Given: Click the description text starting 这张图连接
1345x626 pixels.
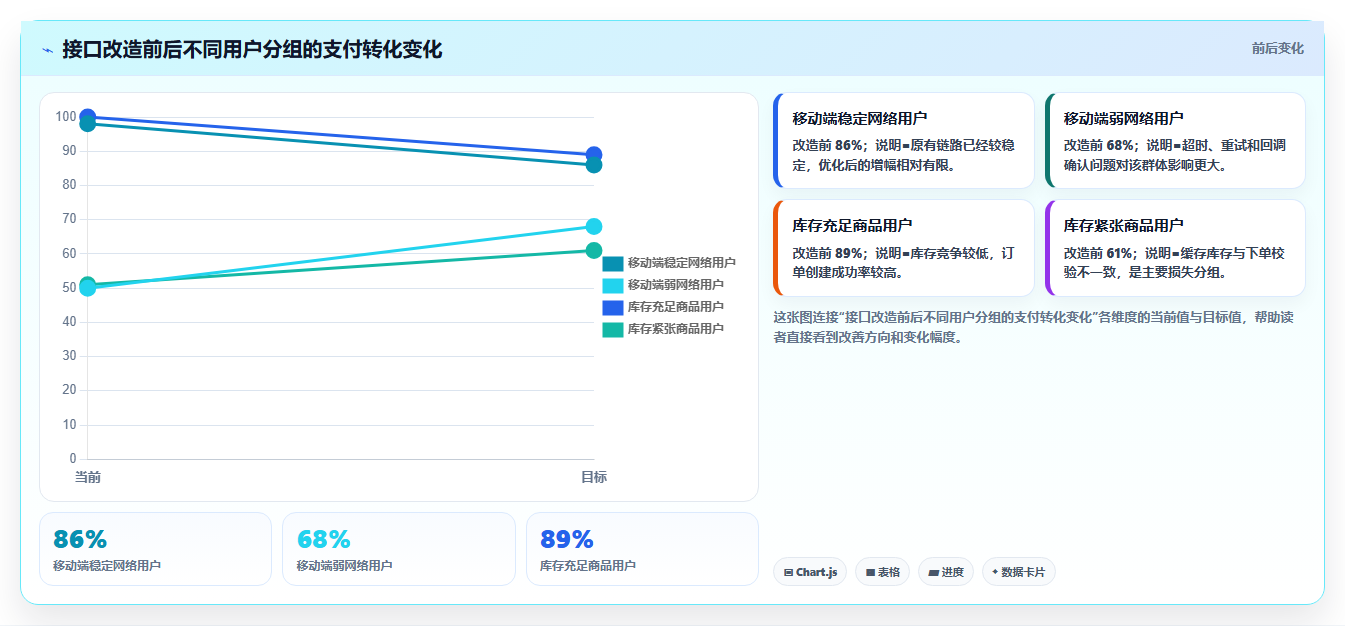Looking at the screenshot, I should [1035, 327].
